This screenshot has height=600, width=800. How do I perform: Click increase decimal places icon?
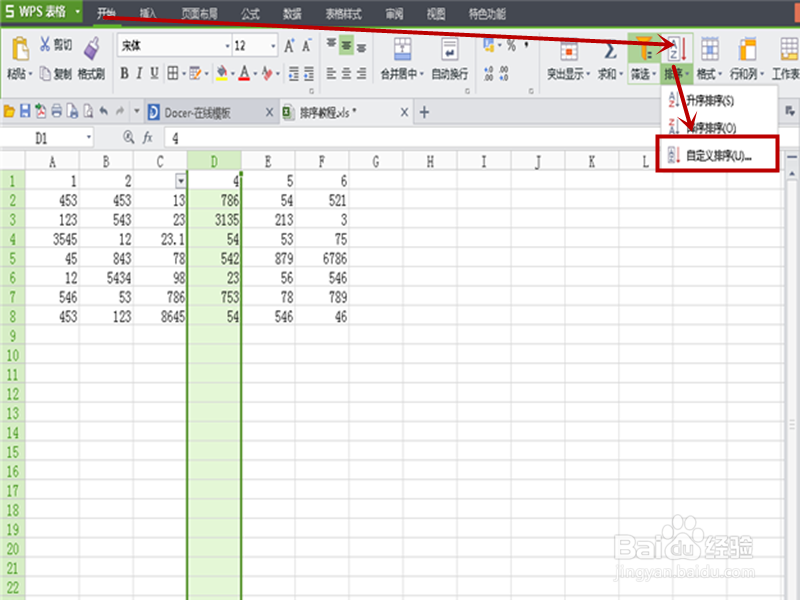coord(488,73)
